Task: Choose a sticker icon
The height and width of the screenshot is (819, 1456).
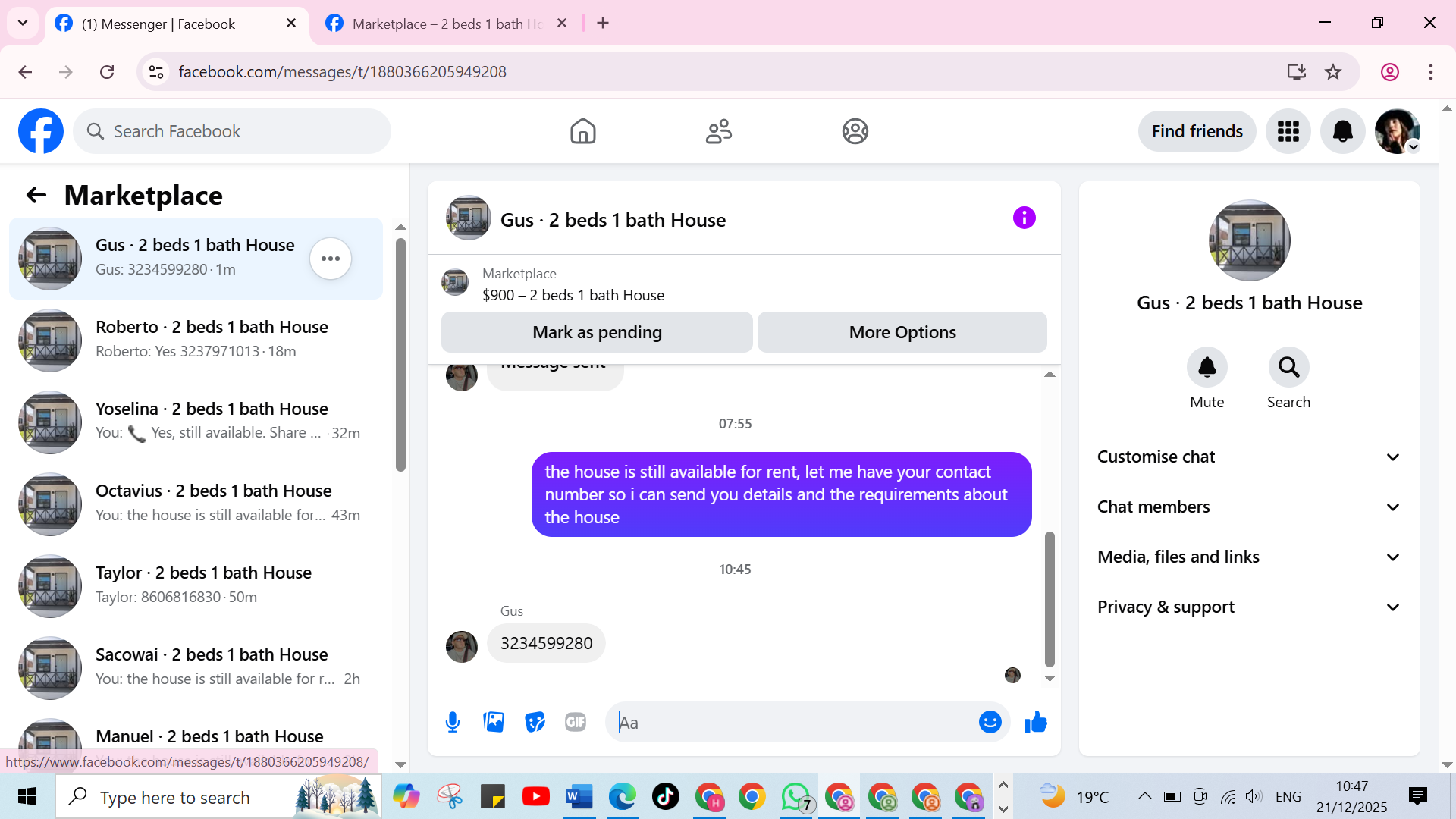Action: (x=535, y=723)
